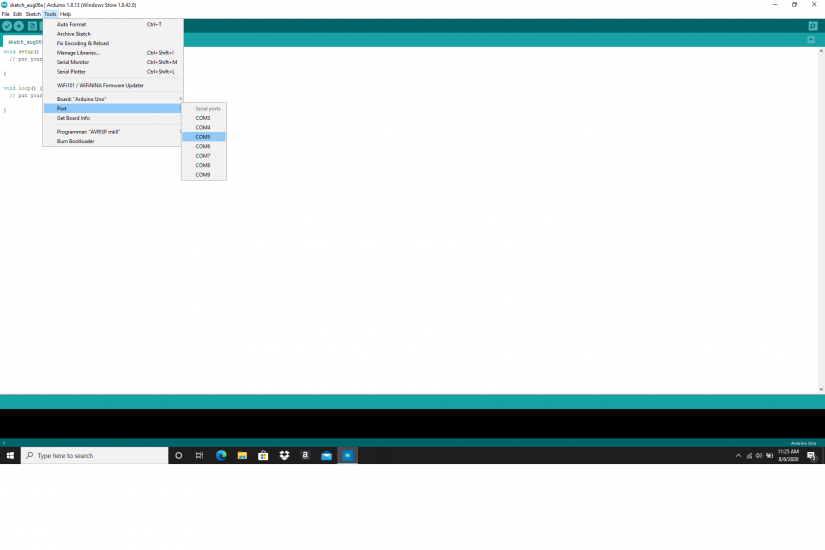825x550 pixels.
Task: Expand the Board: "Arduino Uno" submenu
Action: (x=113, y=99)
